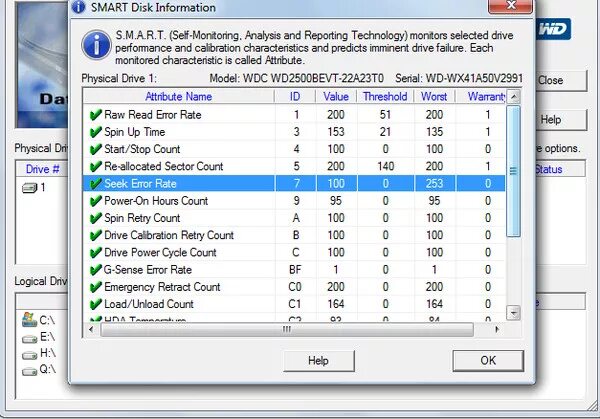Sort by the Threshold column header

pyautogui.click(x=385, y=96)
